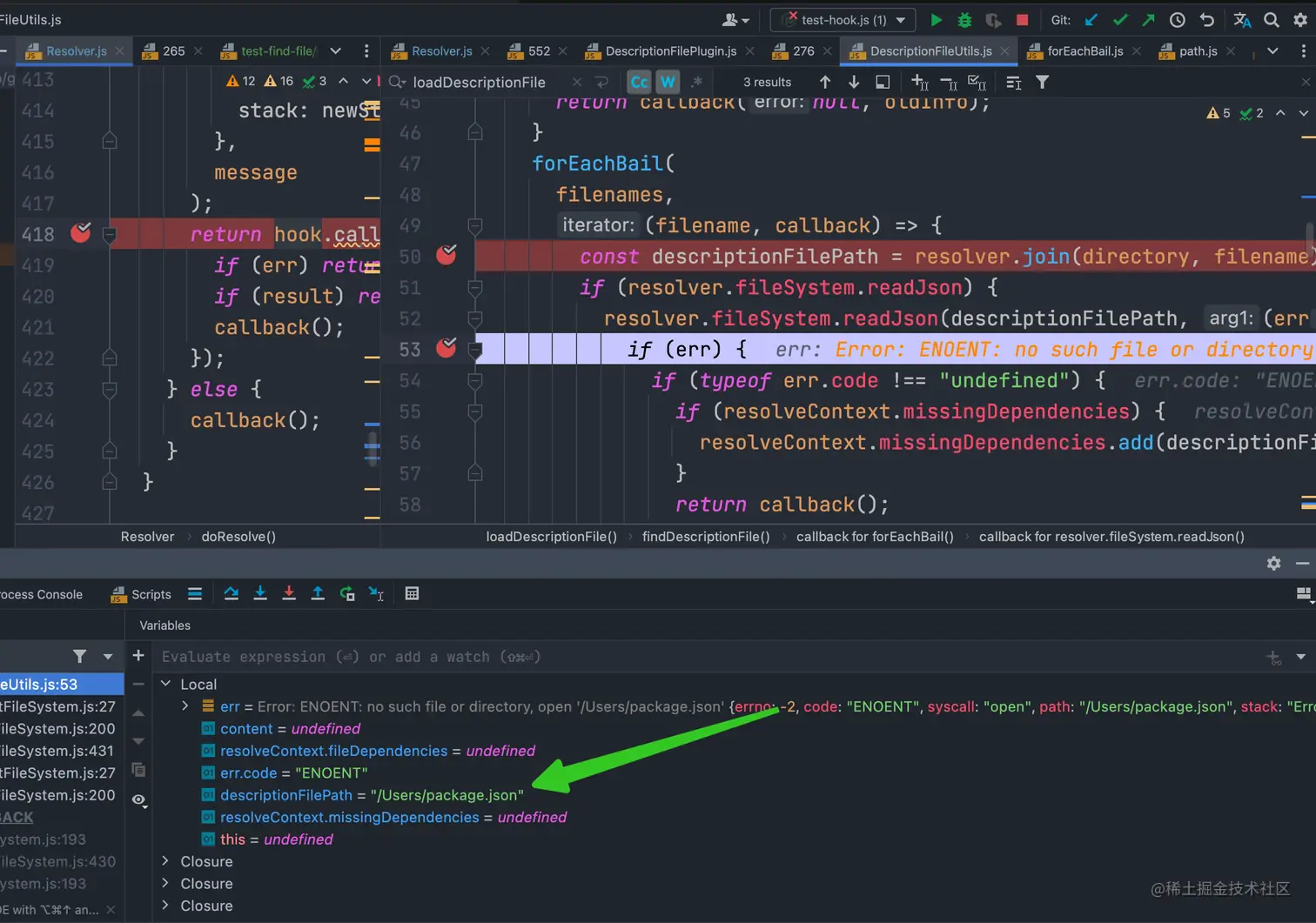Toggle the Words search option
Screen dimensions: 1316x923
(x=667, y=82)
